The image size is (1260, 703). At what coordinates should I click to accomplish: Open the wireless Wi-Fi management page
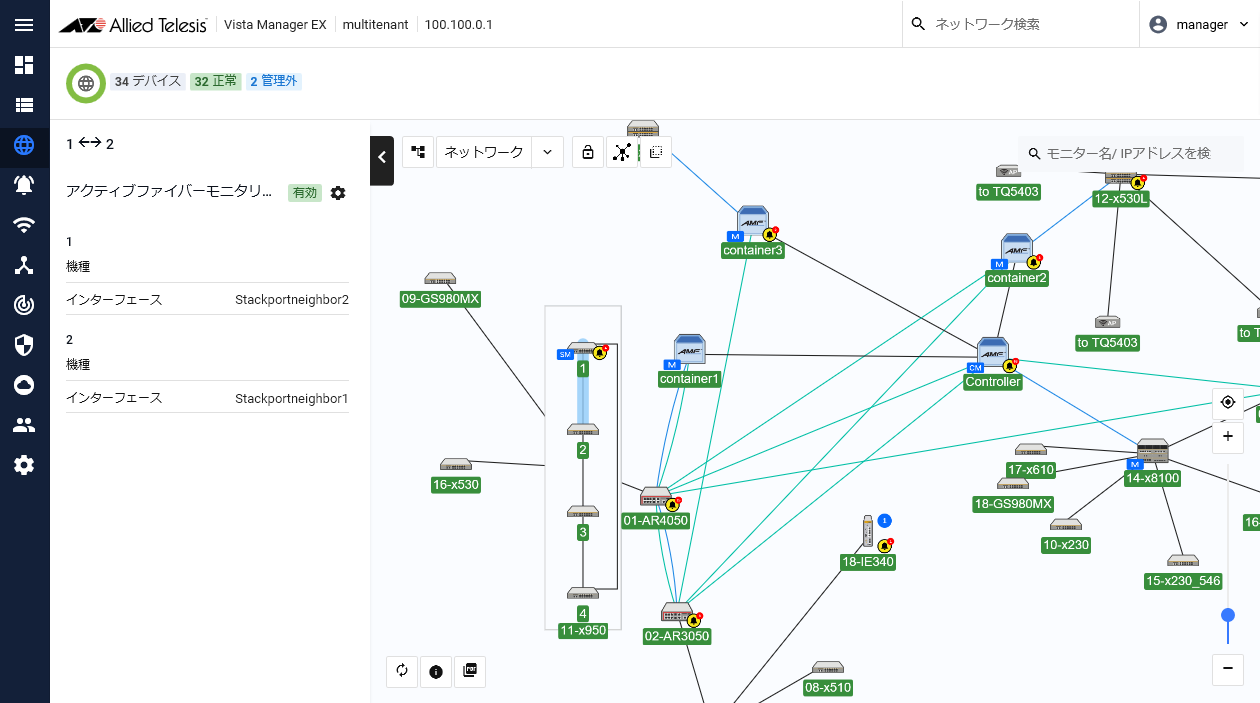coord(24,225)
